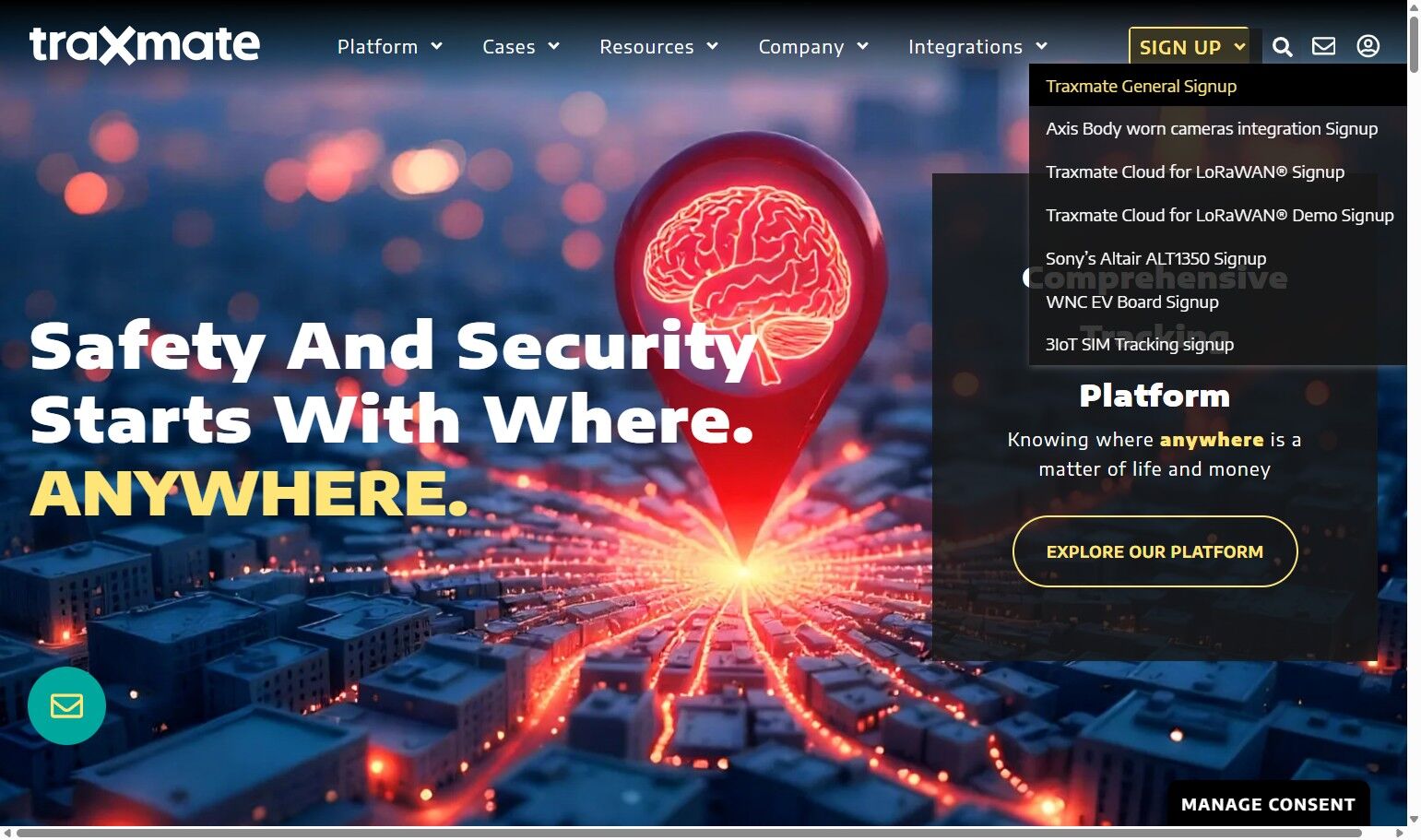Go home via the traxmate logo
The width and height of the screenshot is (1421, 840).
145,45
